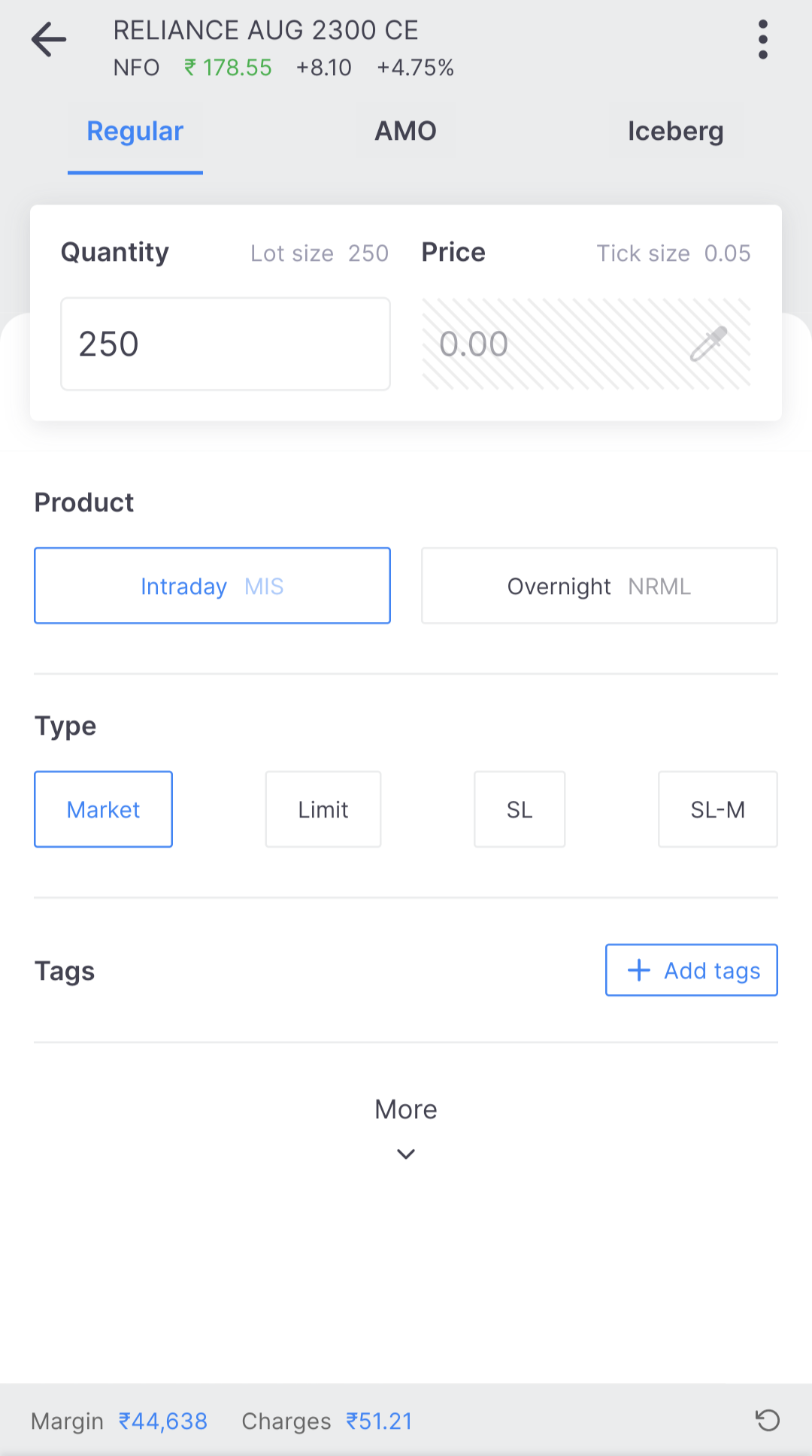Image resolution: width=812 pixels, height=1456 pixels.
Task: Click the last price ₹178.55
Action: coord(228,68)
